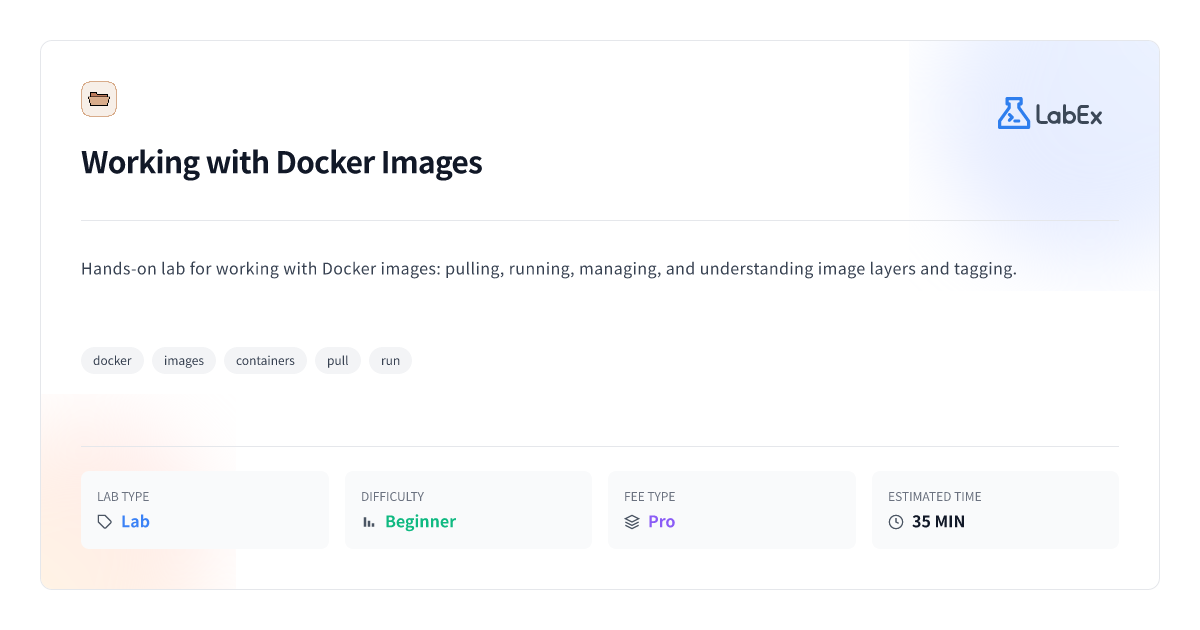This screenshot has width=1200, height=630.
Task: Select the LabEx flask logo
Action: click(1013, 113)
